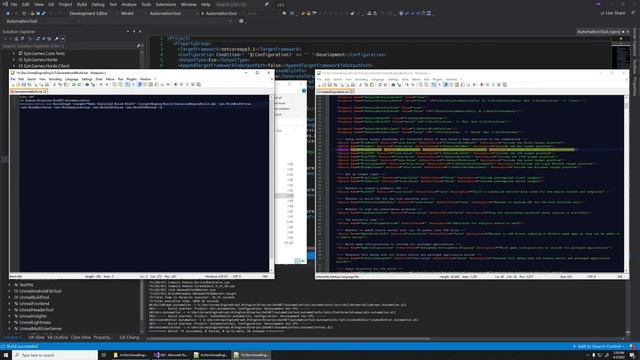The width and height of the screenshot is (640, 360).
Task: Click vertical scrollbar of XML Notepad++ editor
Action: coord(626,184)
